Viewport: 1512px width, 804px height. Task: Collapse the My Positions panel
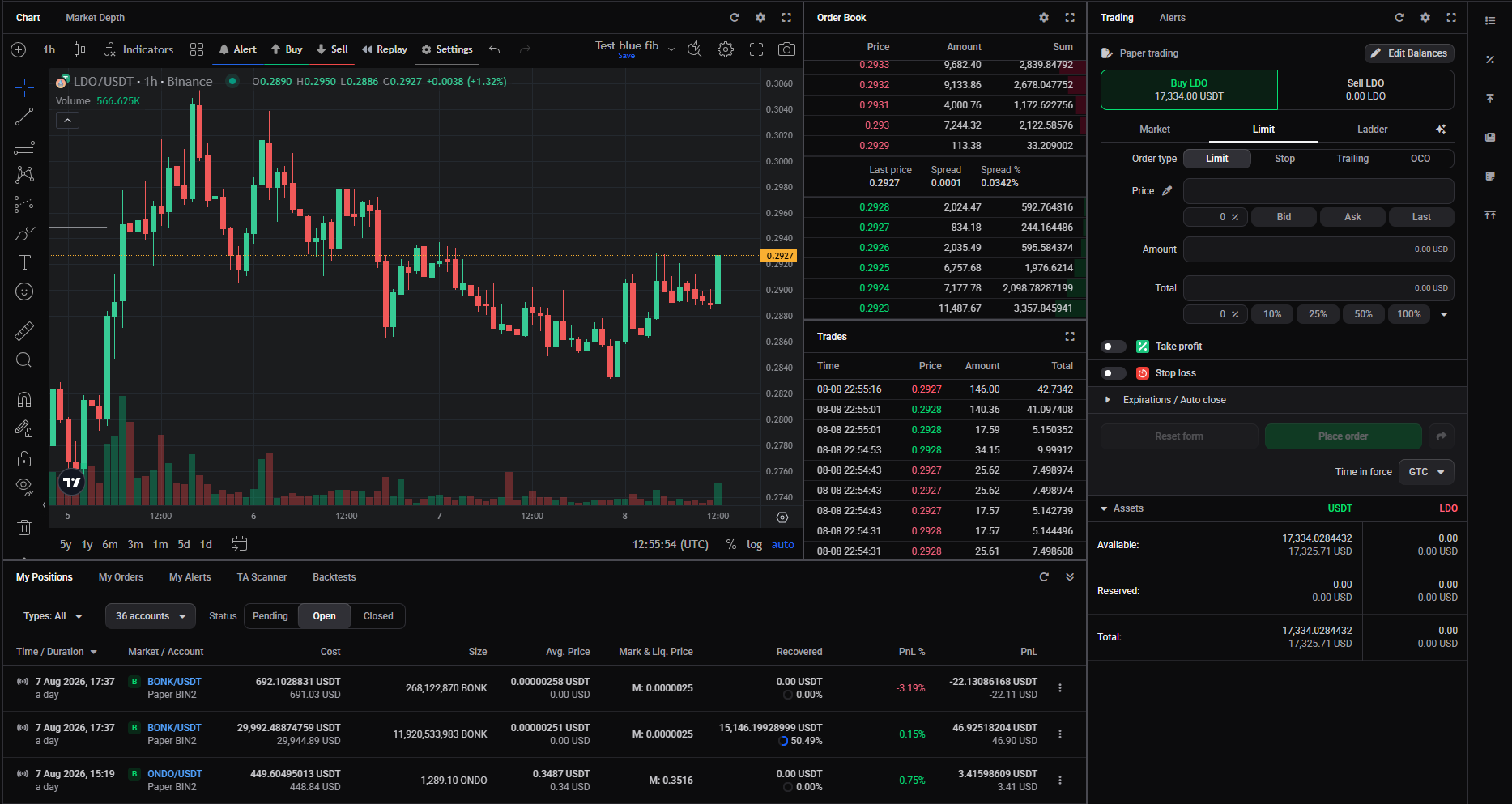(x=1070, y=576)
